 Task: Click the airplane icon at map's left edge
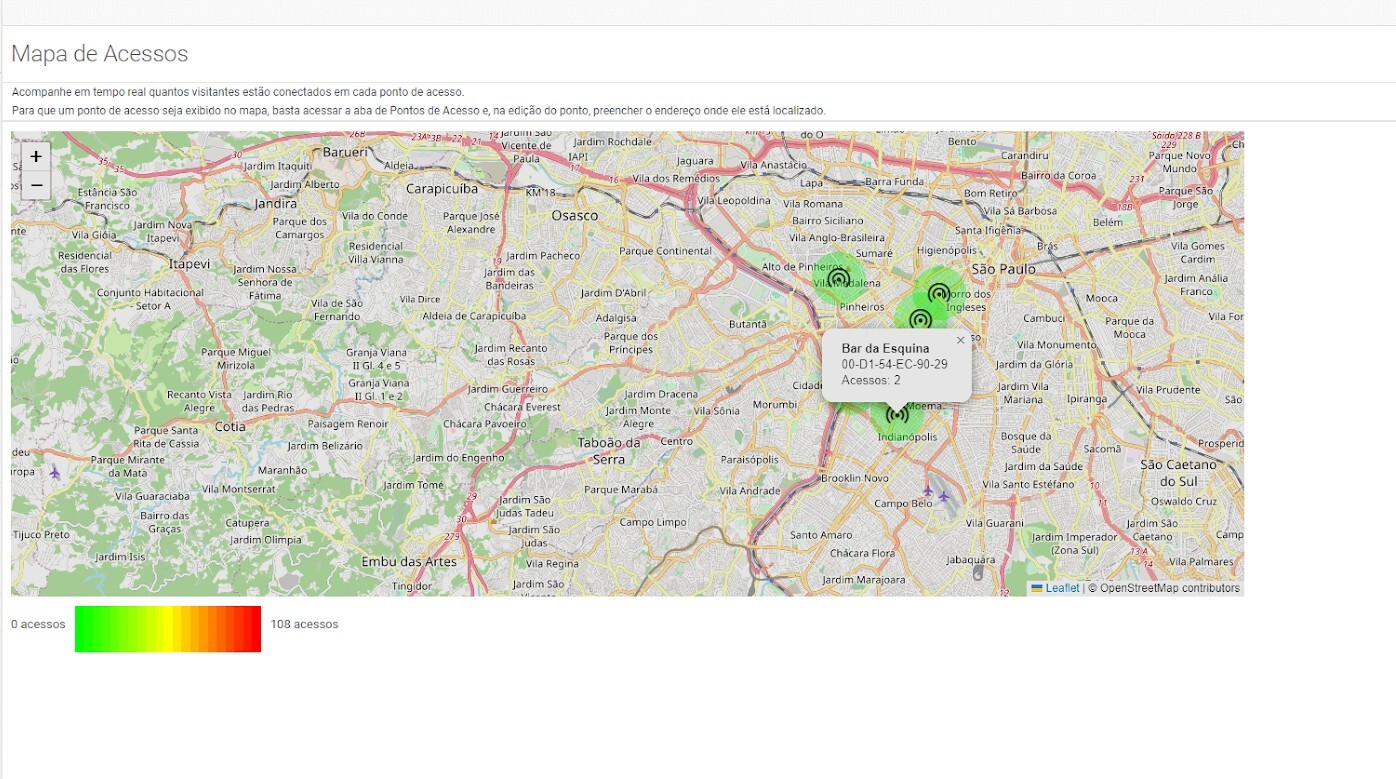(x=54, y=472)
